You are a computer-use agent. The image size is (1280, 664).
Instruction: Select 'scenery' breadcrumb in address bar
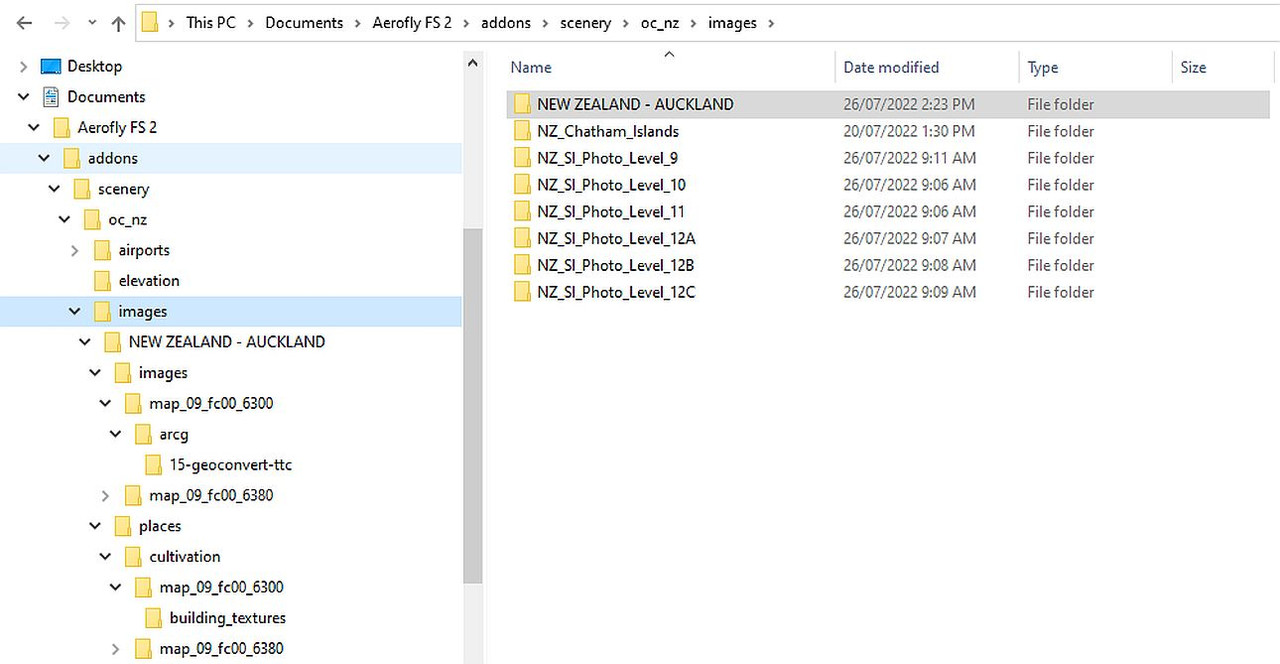pyautogui.click(x=585, y=22)
